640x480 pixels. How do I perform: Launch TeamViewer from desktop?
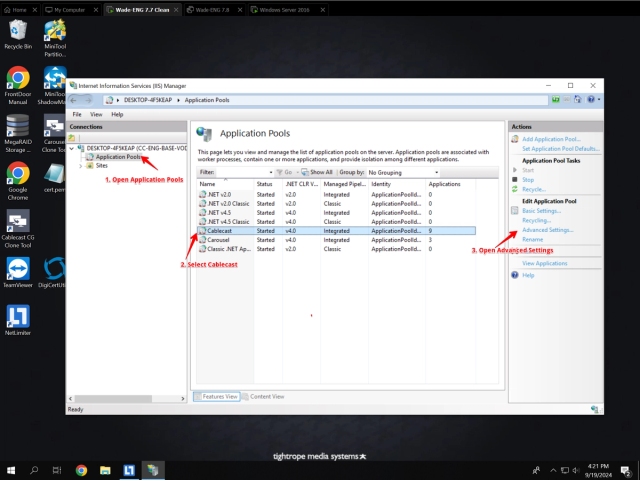click(18, 273)
